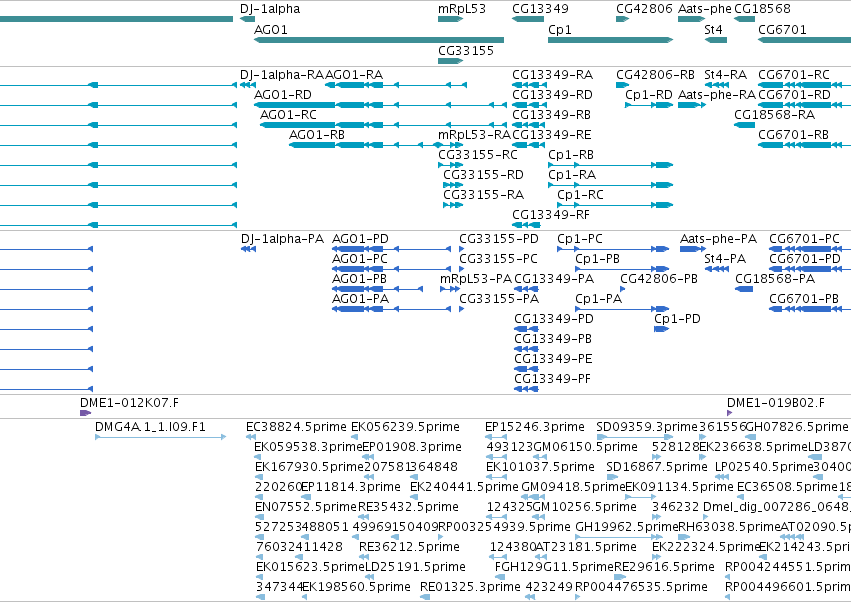This screenshot has width=851, height=602.
Task: Click the CG33155 gene label
Action: click(466, 51)
